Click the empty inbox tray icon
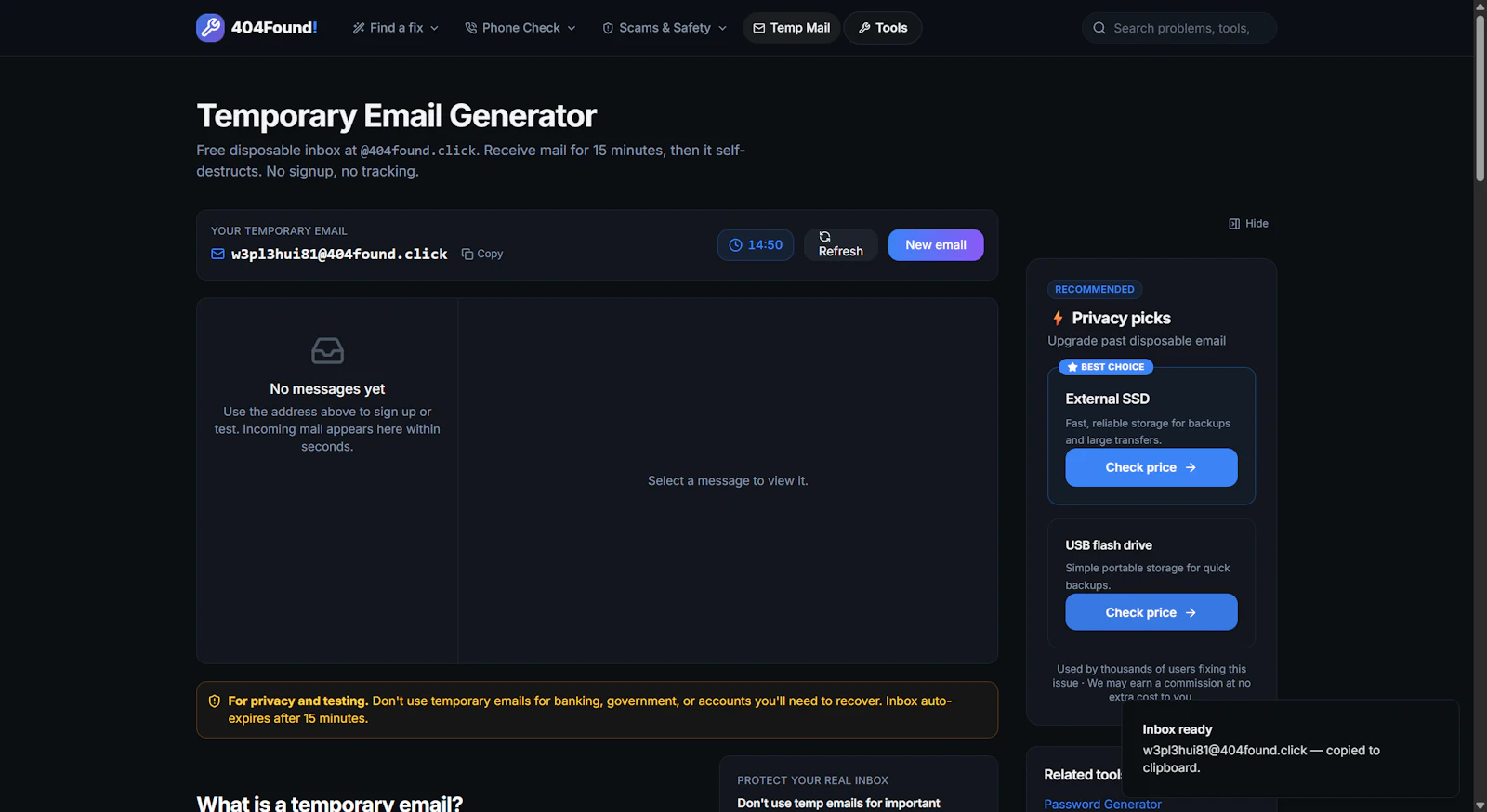 point(327,351)
